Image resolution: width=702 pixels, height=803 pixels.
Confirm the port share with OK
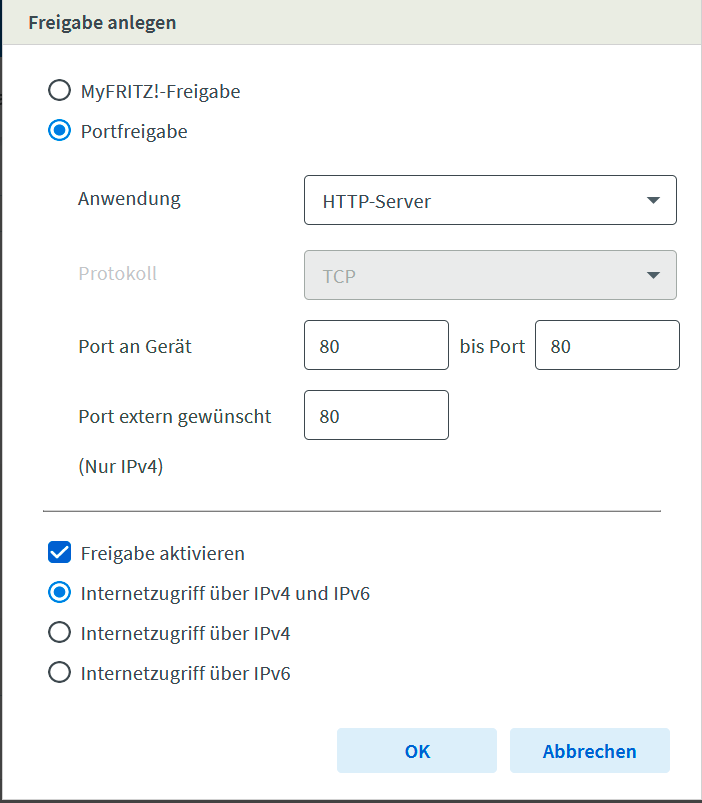(x=417, y=751)
